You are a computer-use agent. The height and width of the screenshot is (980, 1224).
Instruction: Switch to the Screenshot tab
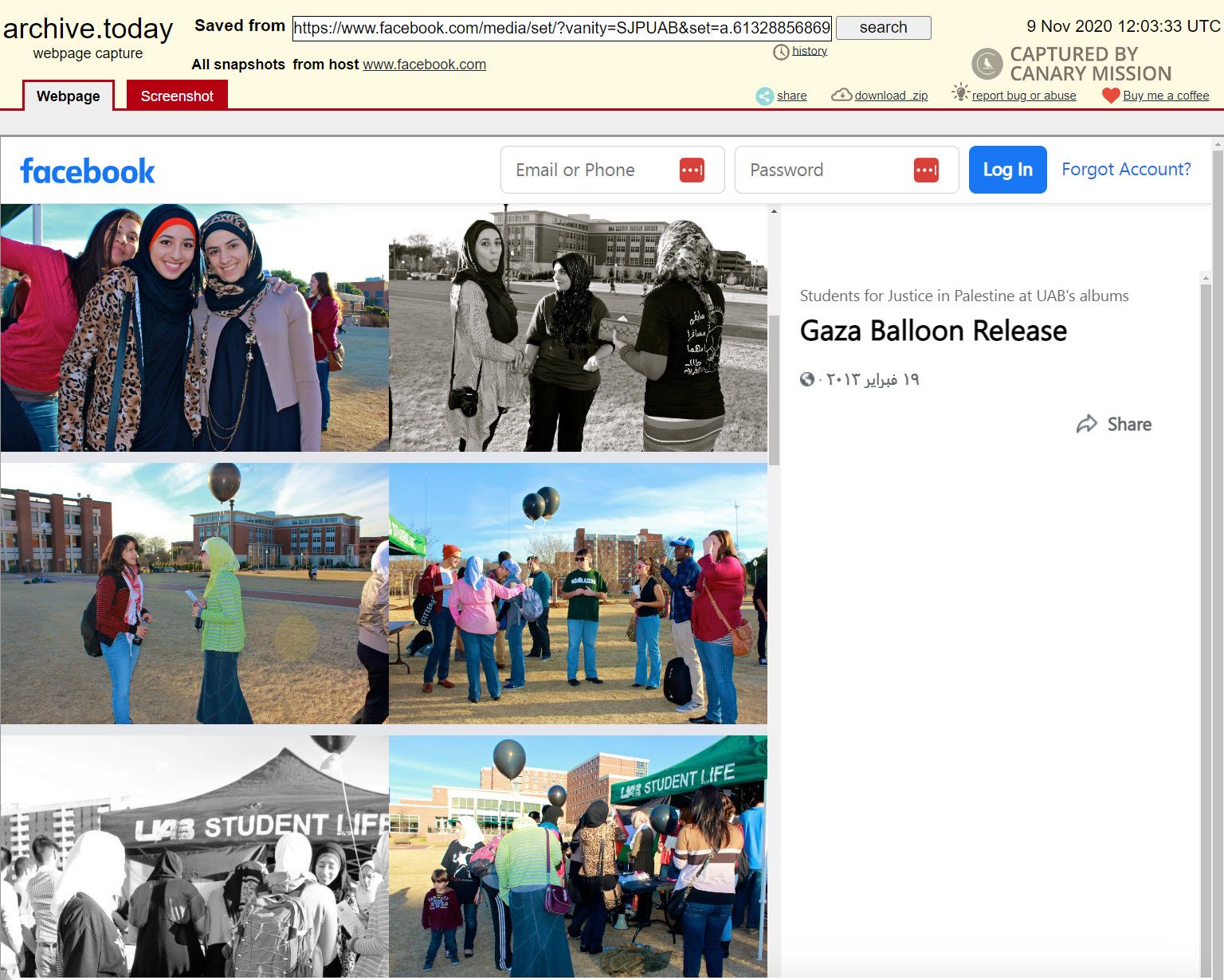coord(177,96)
